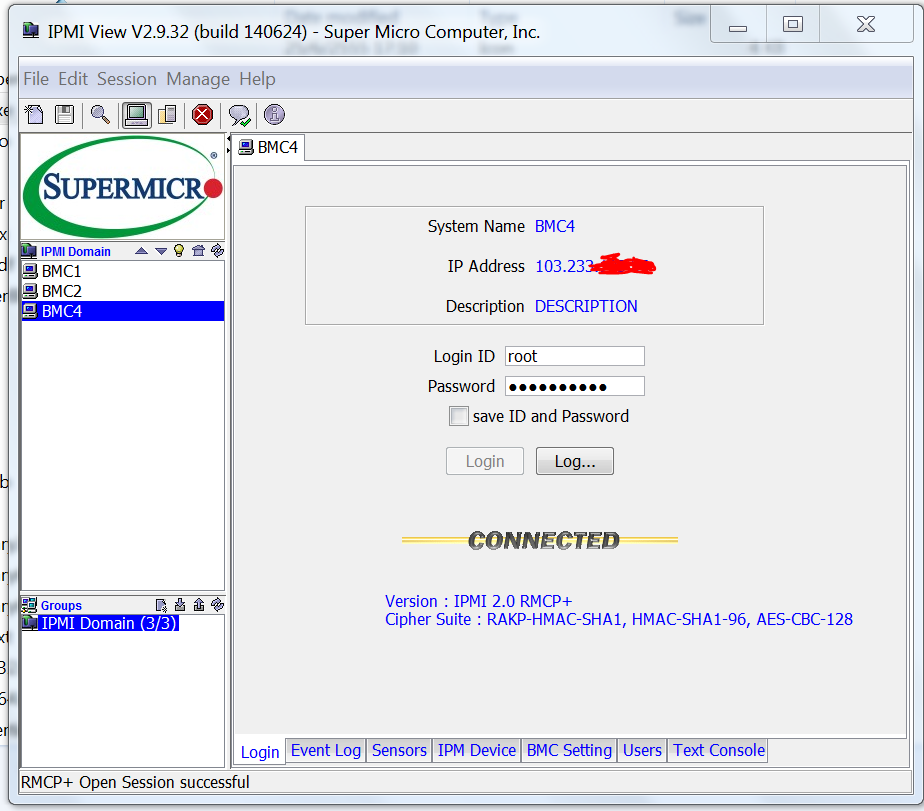Click the application icon in the title bar
This screenshot has height=811, width=924.
click(31, 30)
